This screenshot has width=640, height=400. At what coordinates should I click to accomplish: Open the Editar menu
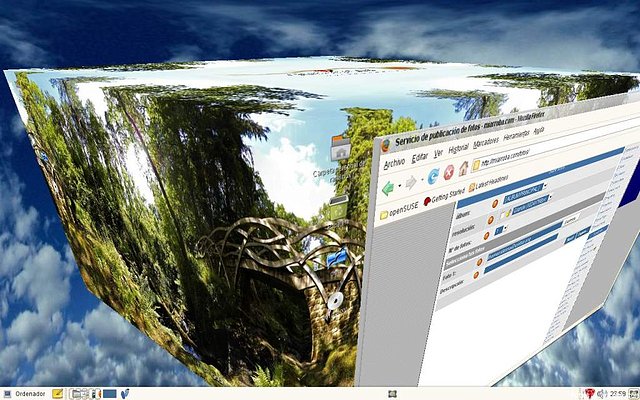click(420, 158)
